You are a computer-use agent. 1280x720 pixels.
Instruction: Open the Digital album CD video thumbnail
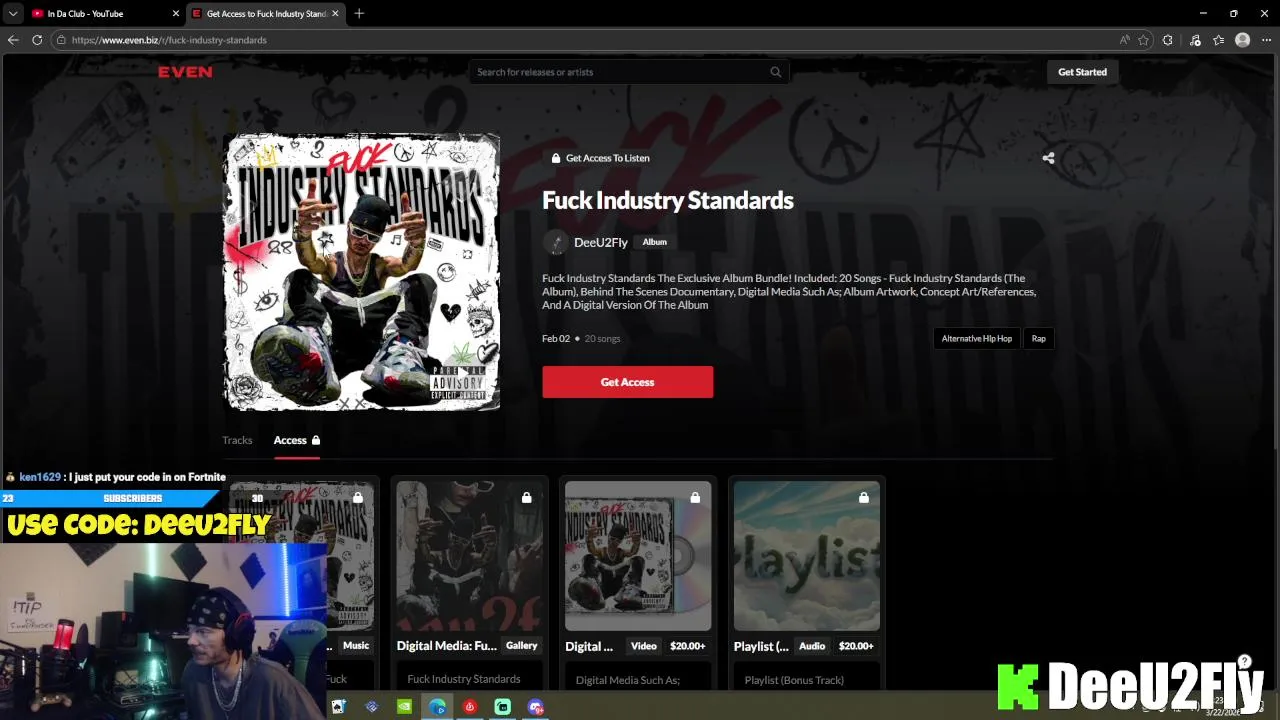(x=638, y=556)
